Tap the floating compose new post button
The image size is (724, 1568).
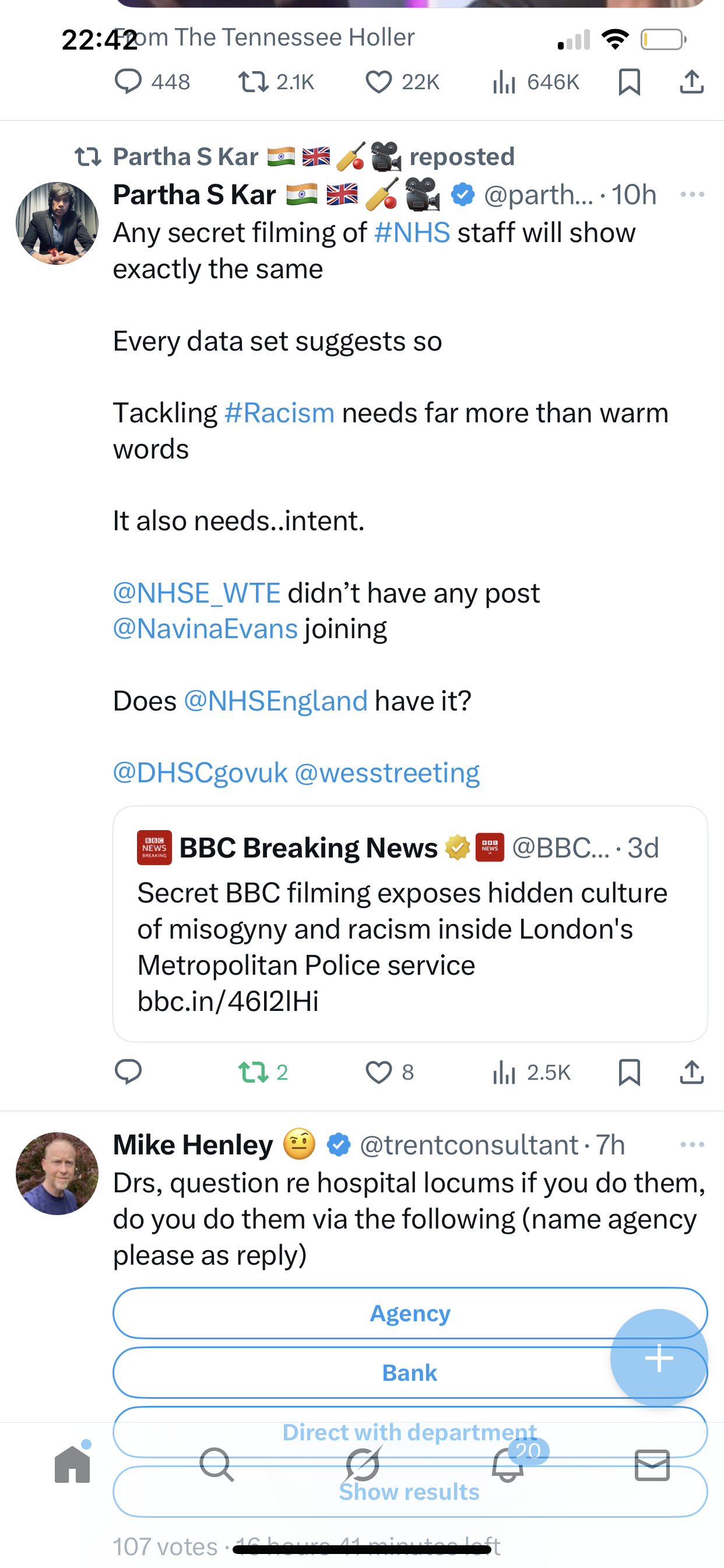(x=659, y=1357)
